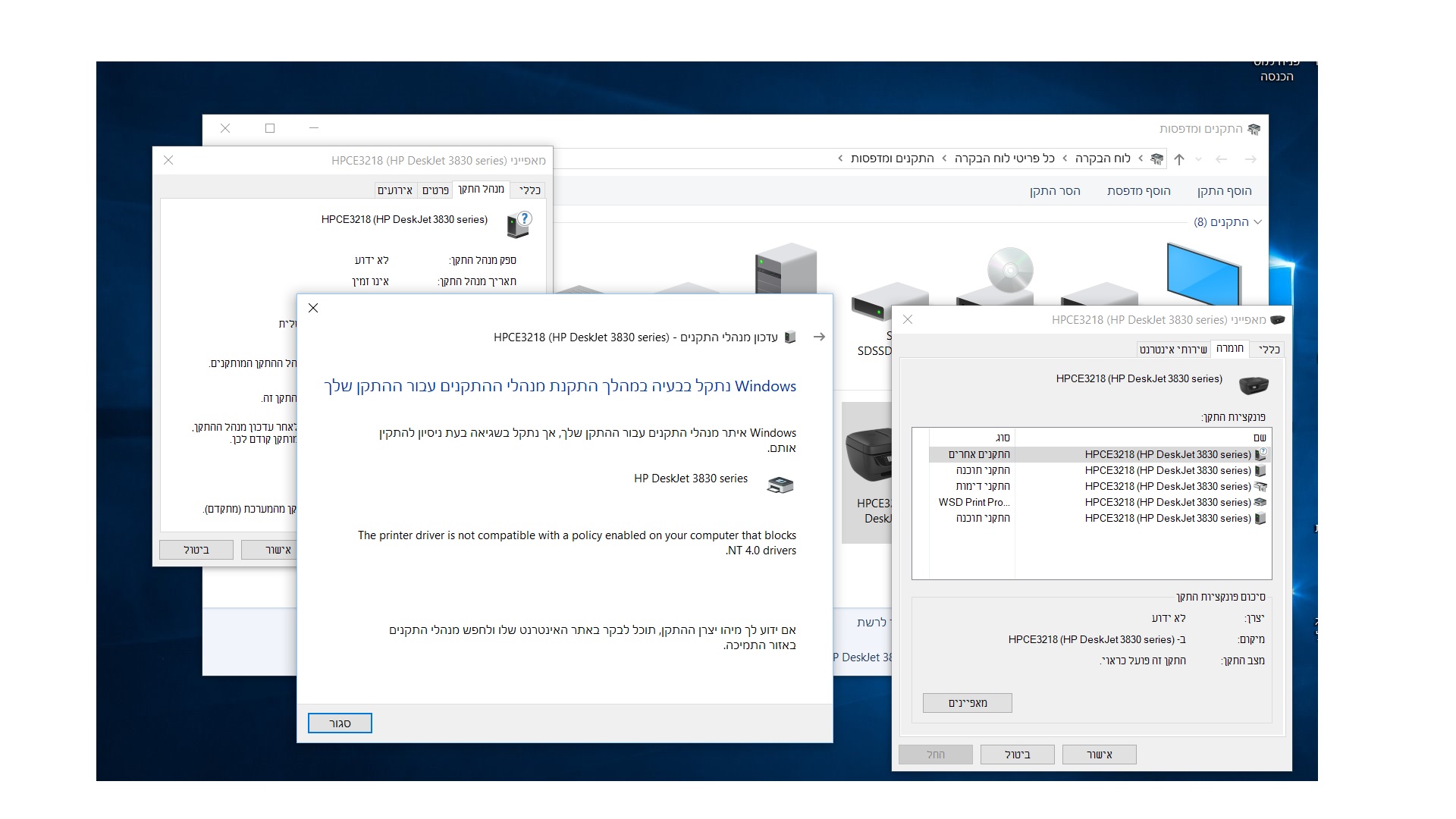Click the monitor device icon
Screen dimensions: 1456x819
(x=1203, y=273)
